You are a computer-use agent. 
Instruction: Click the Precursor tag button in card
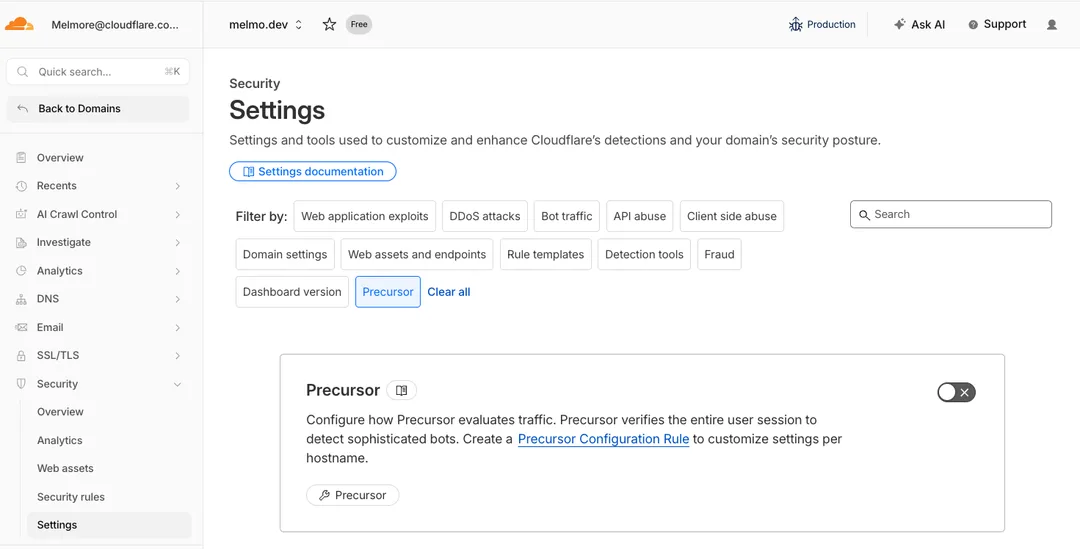tap(353, 495)
